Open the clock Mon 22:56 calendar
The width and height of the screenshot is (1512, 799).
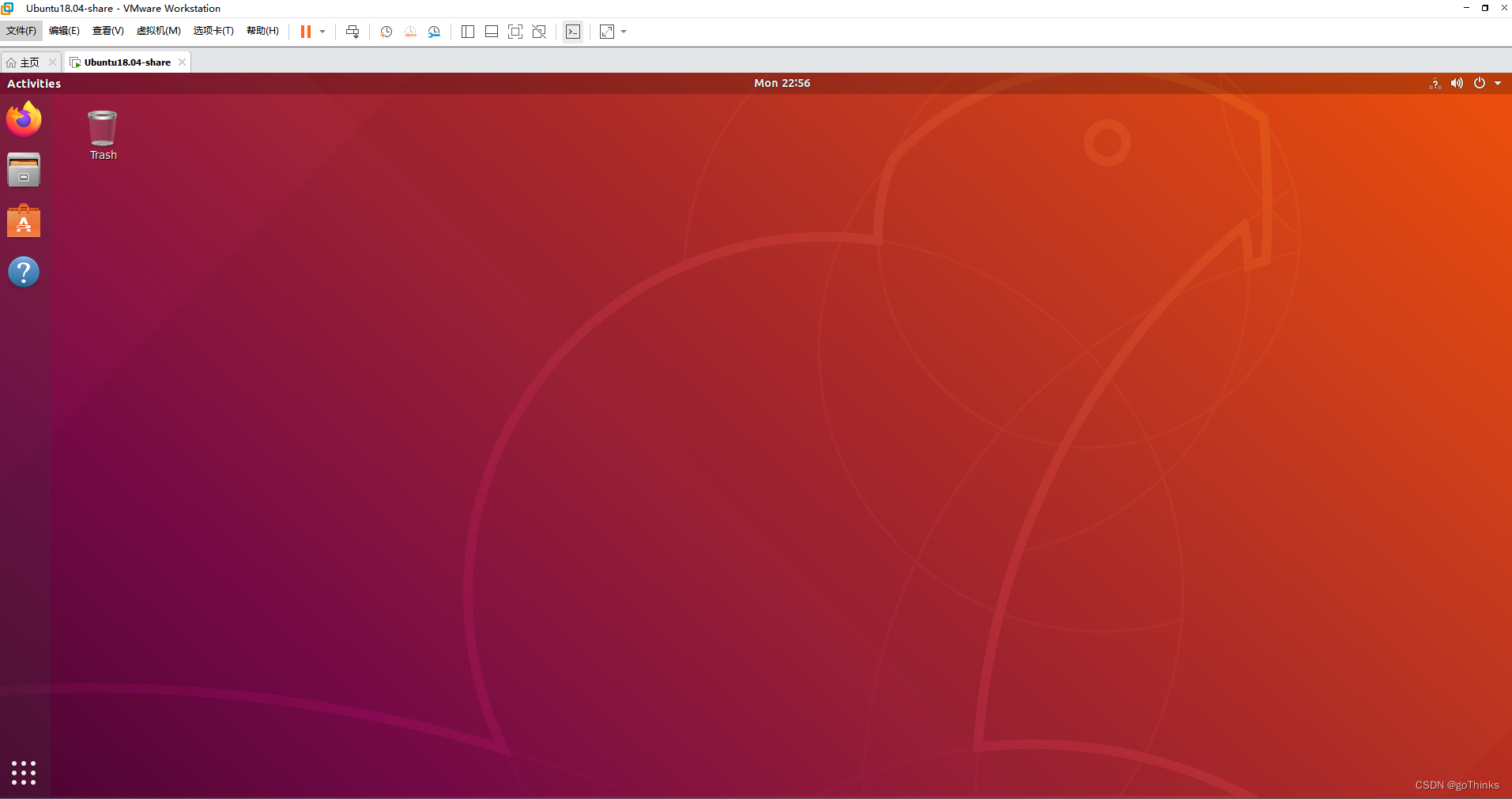coord(782,83)
